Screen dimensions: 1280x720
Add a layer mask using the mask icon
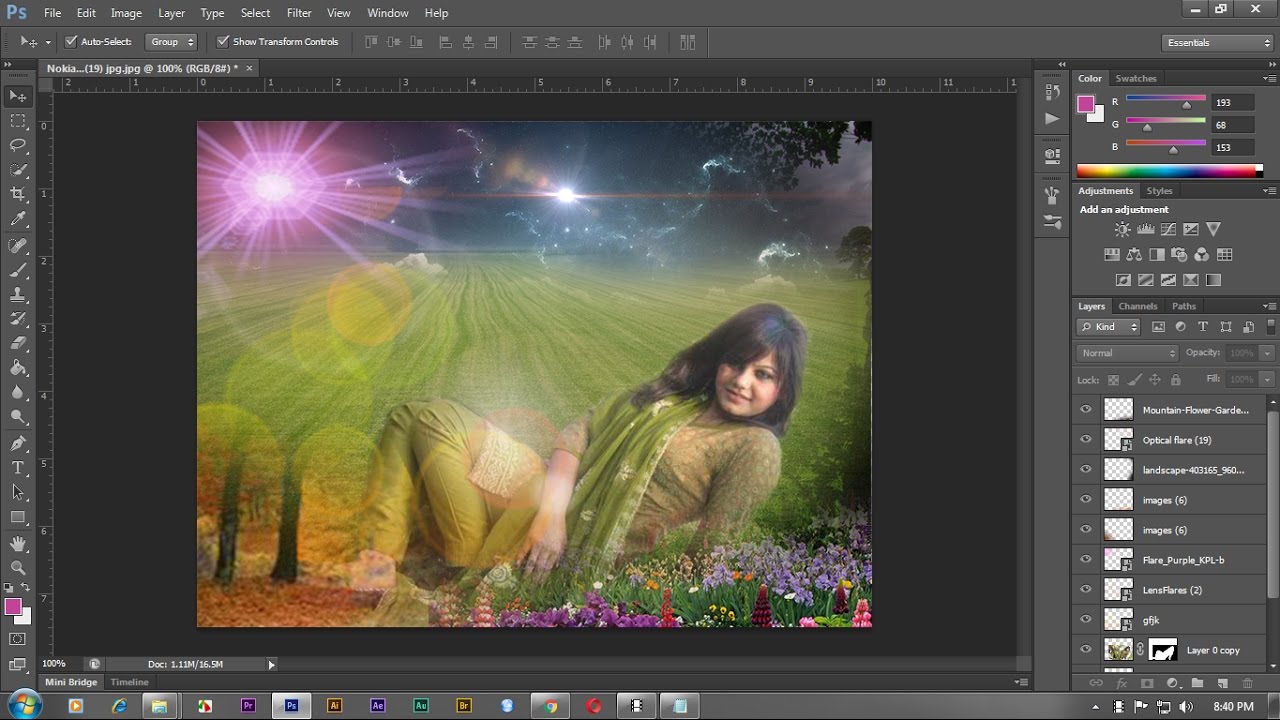tap(1147, 683)
